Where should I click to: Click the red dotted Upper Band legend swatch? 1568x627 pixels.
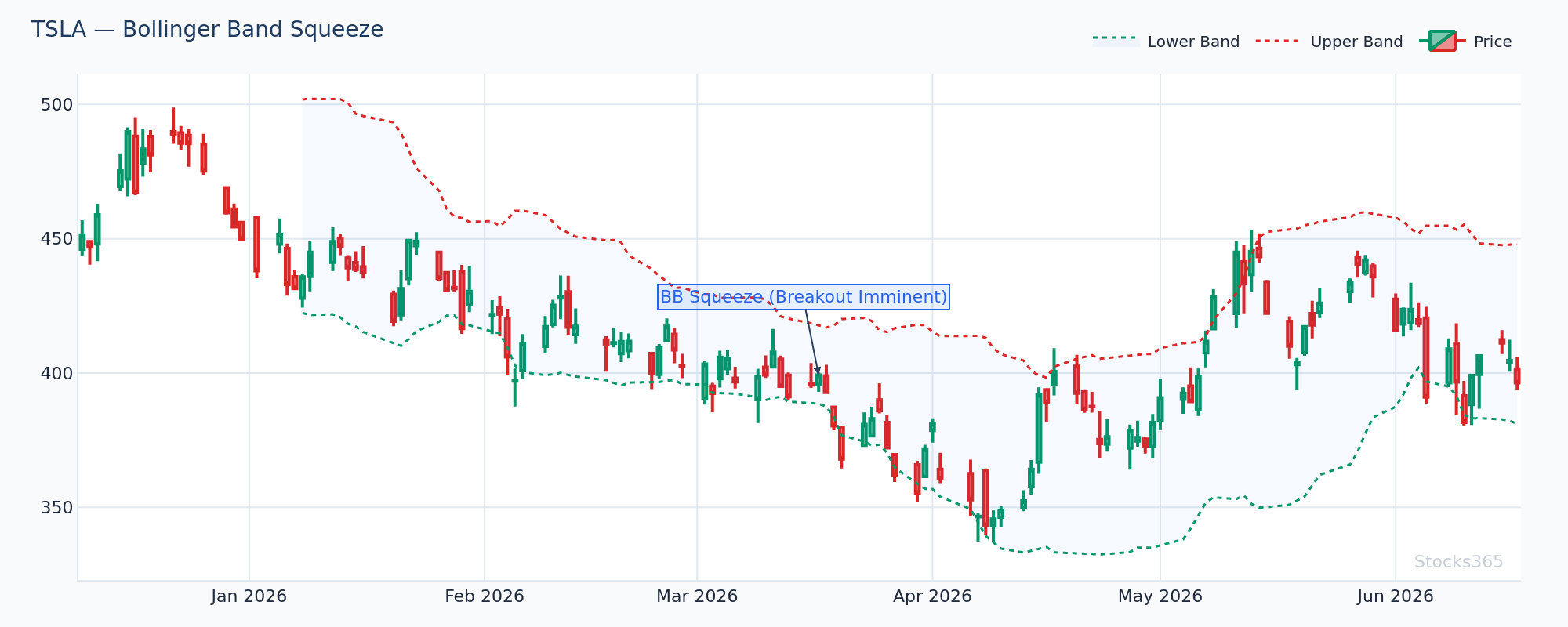coord(1279,41)
